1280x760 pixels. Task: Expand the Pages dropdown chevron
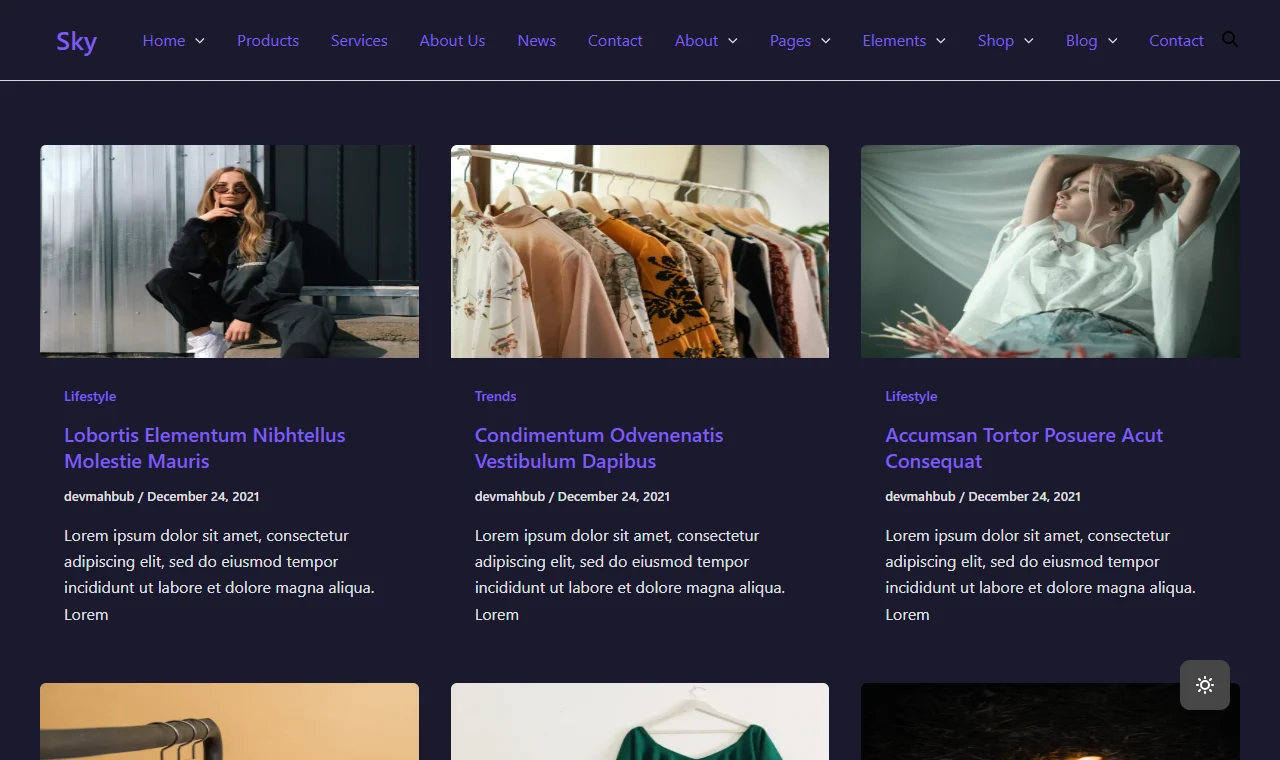826,41
